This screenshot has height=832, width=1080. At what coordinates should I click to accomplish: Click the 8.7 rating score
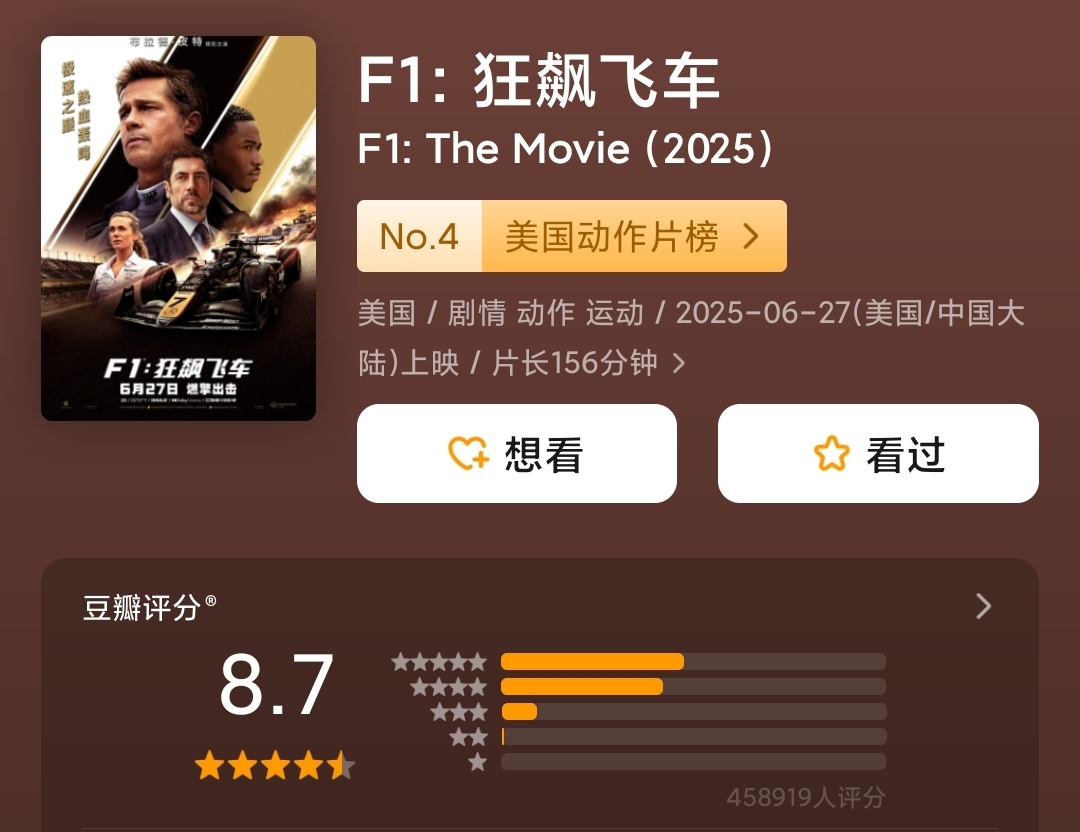[x=275, y=686]
